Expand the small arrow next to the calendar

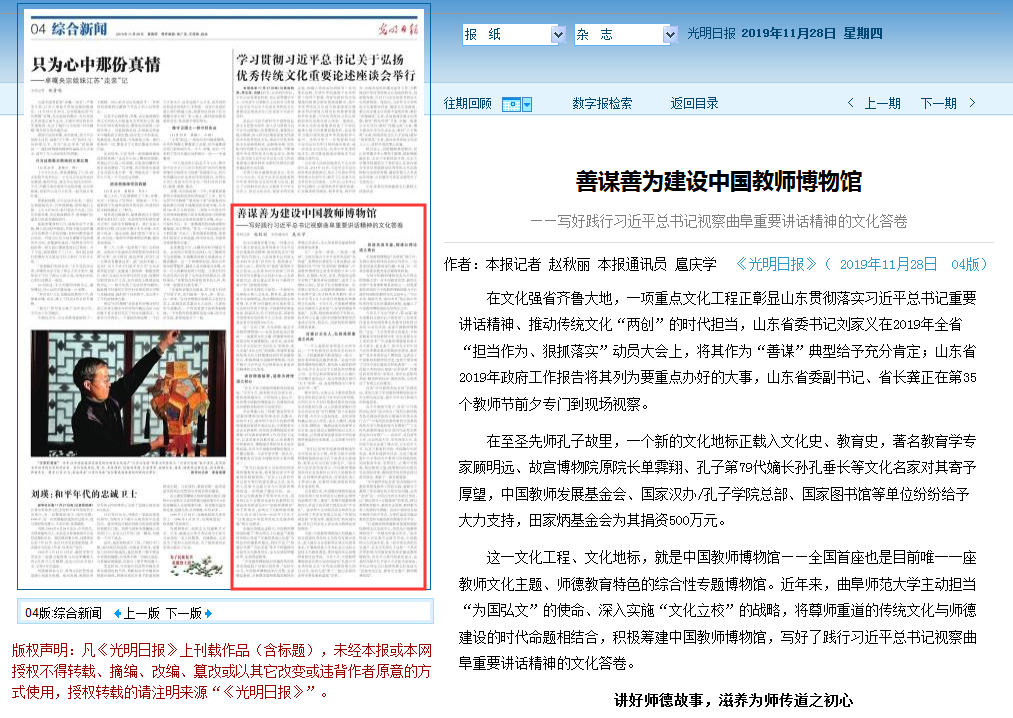coord(527,104)
